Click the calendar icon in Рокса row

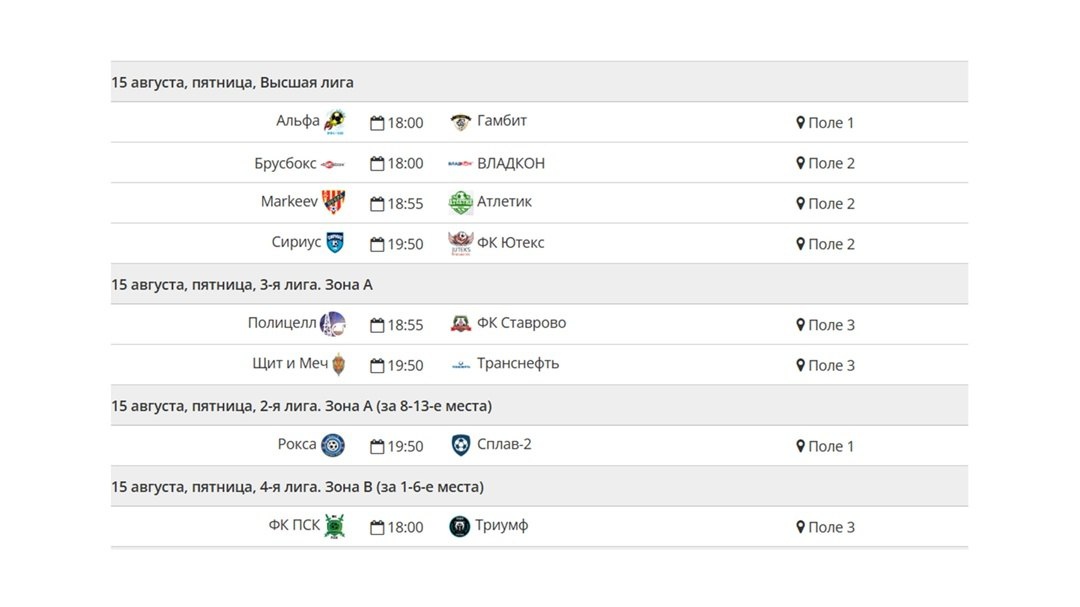(377, 447)
